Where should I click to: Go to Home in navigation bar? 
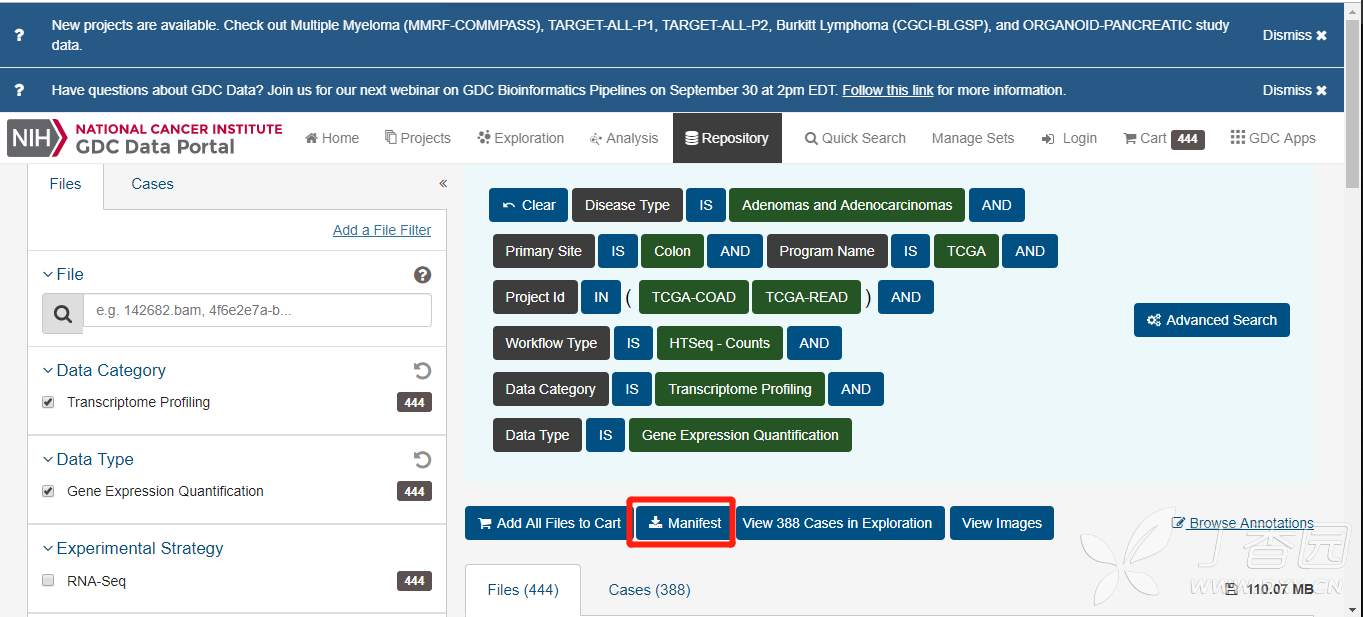[x=332, y=138]
